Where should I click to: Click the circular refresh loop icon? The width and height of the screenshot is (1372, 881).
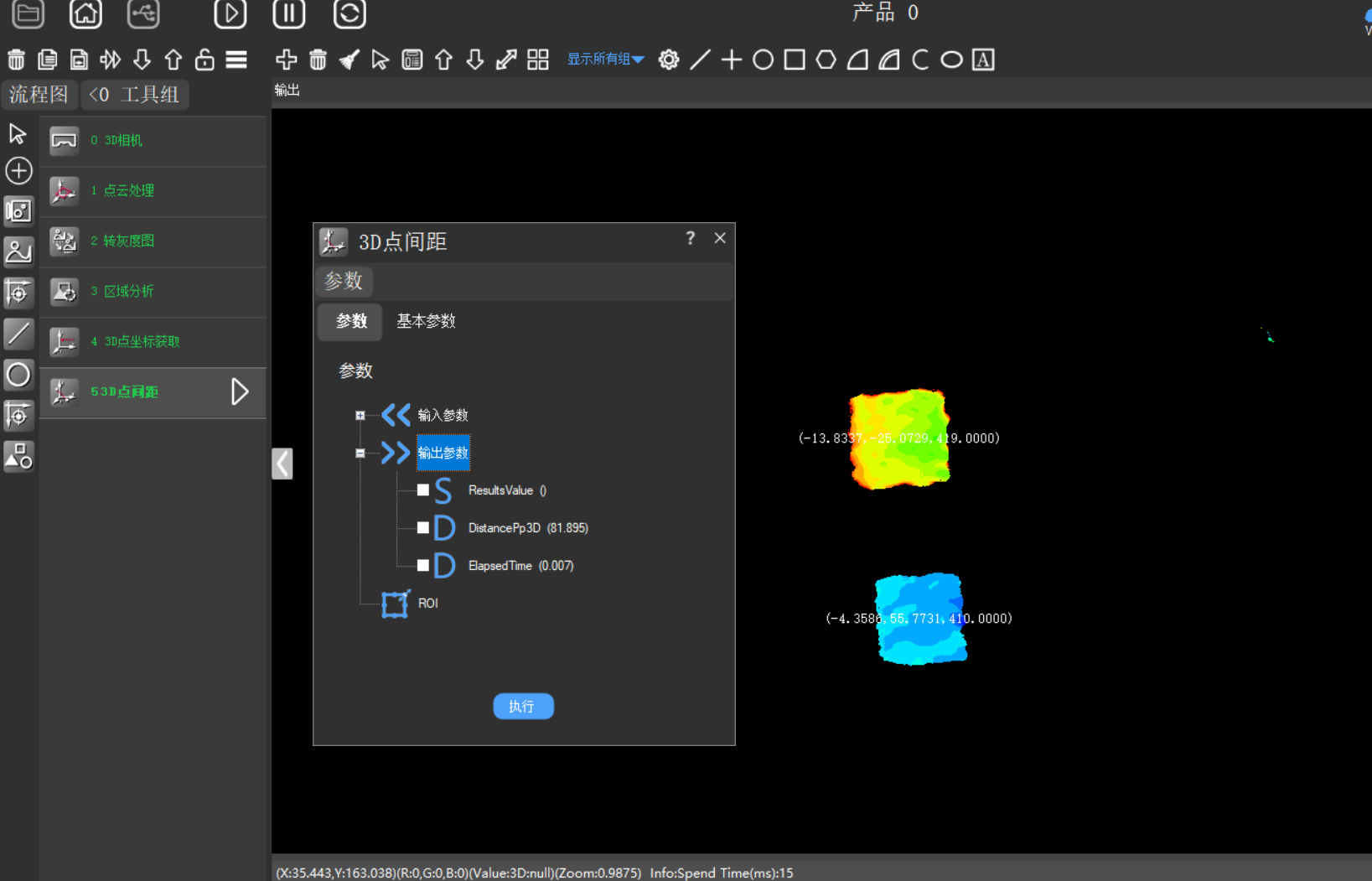point(349,13)
